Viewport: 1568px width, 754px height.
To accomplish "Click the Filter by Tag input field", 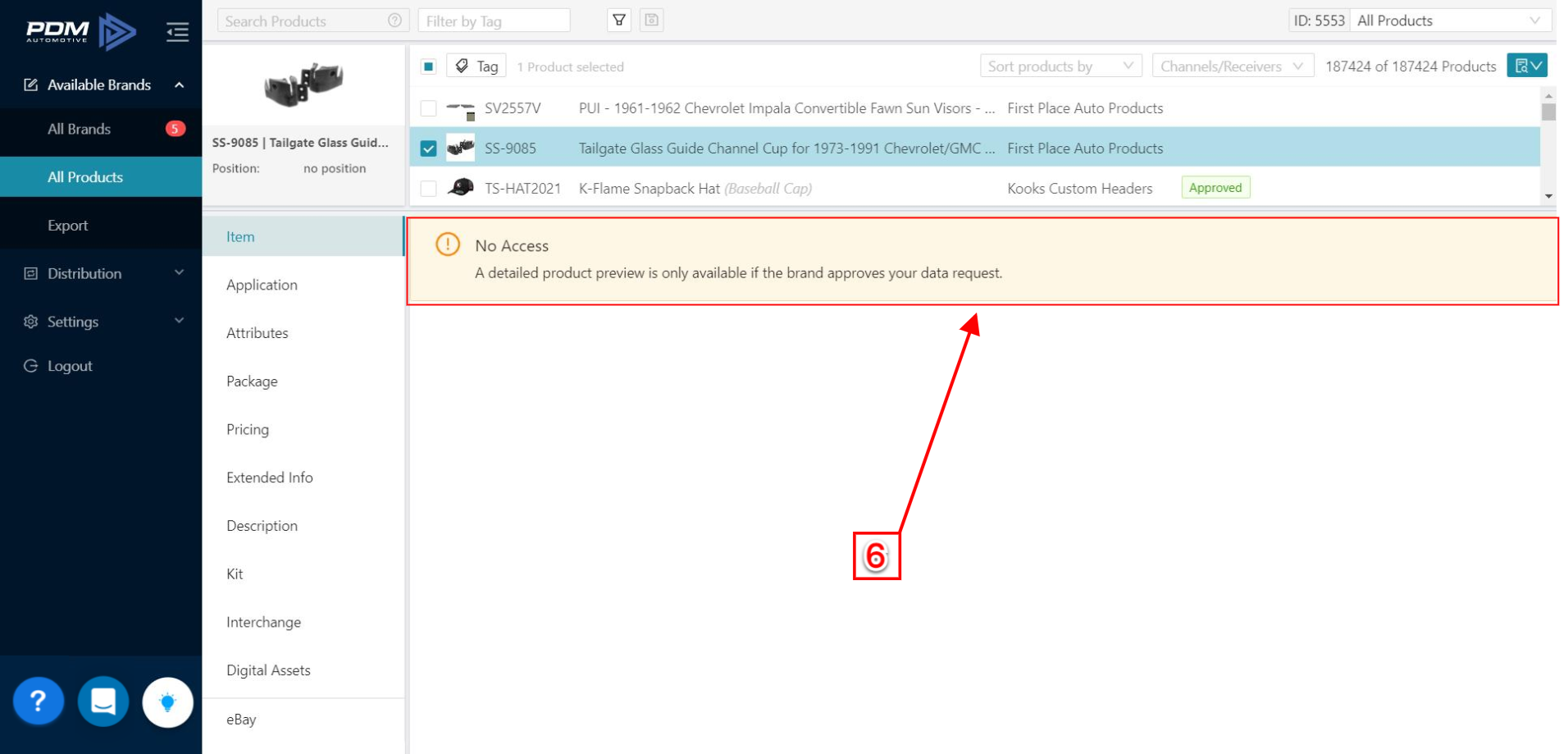I will tap(494, 21).
